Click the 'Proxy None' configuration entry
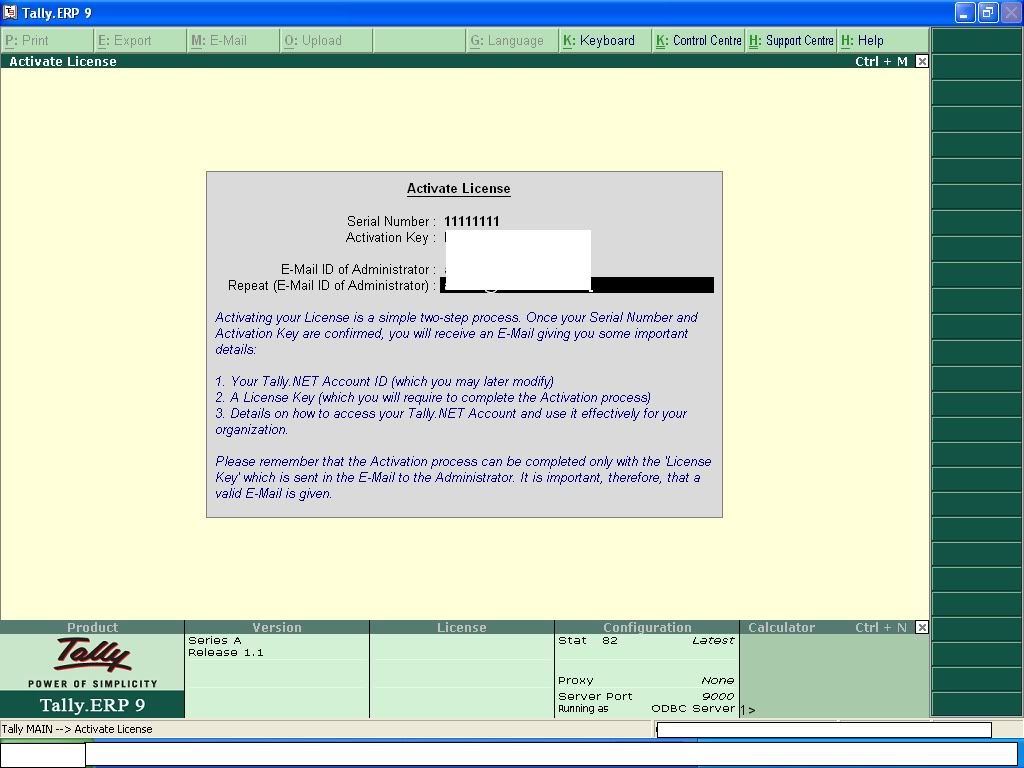Viewport: 1024px width, 768px height. pyautogui.click(x=646, y=680)
